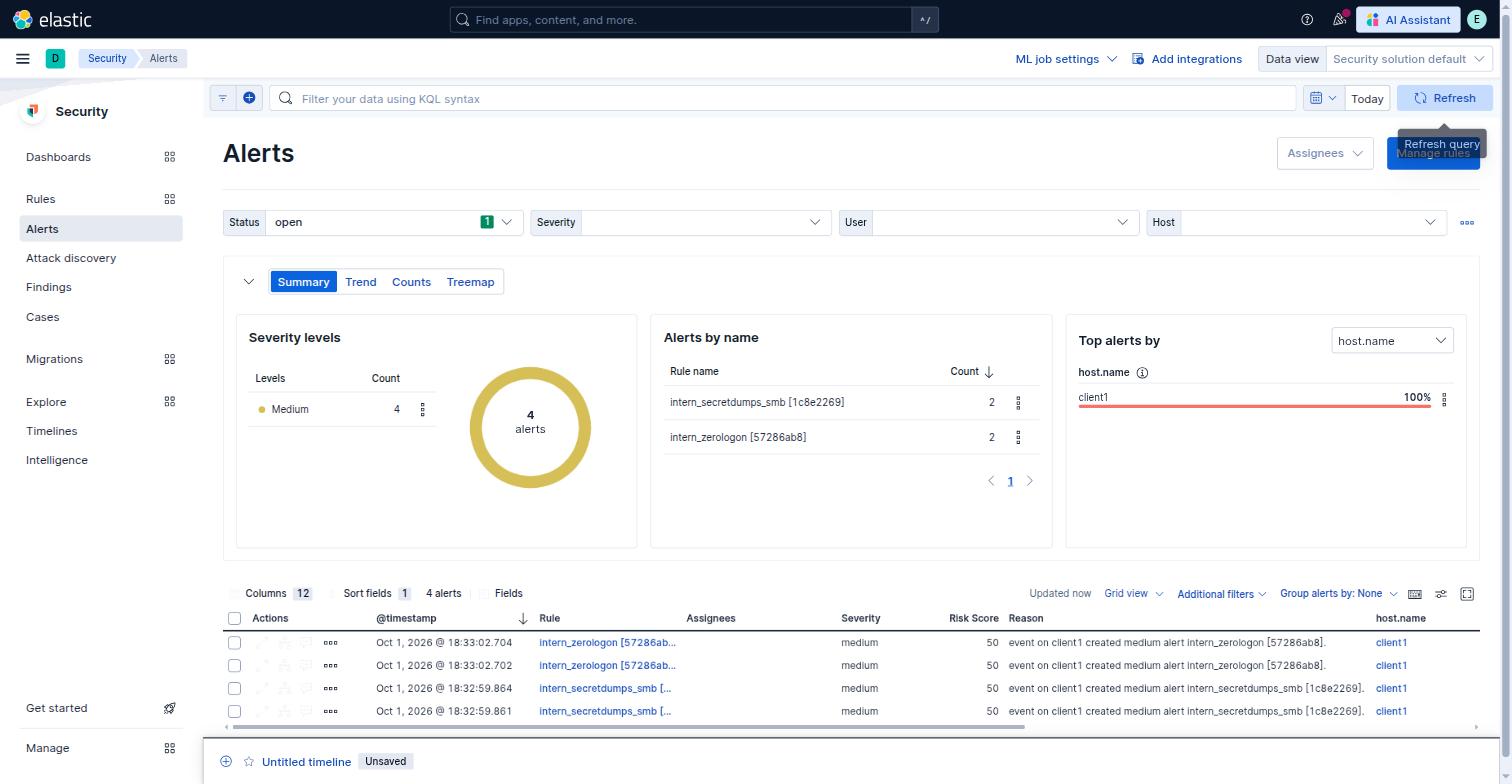Check the alert at 18:32:59.864

235,689
